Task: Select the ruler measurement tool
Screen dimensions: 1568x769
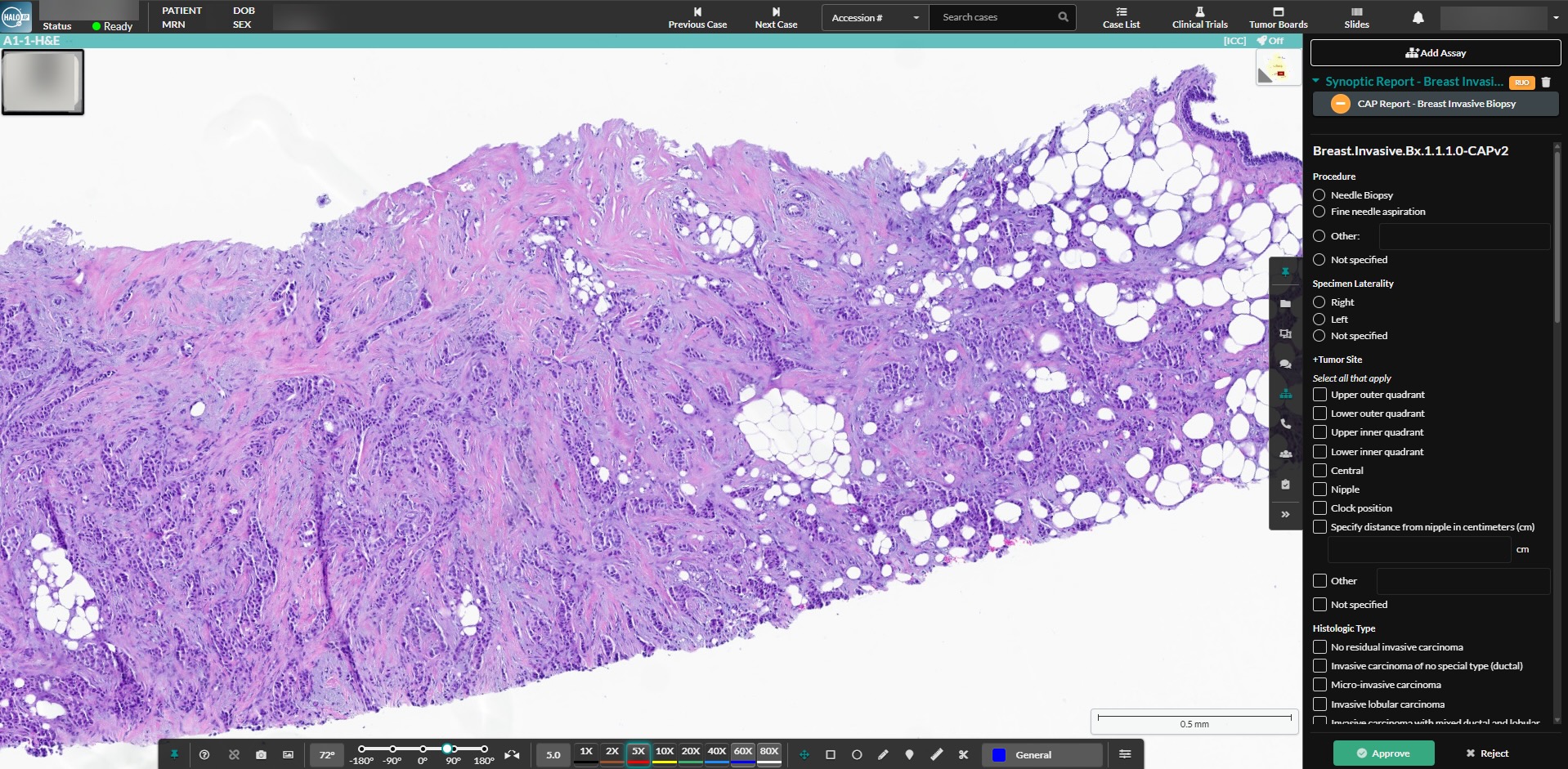Action: (x=937, y=754)
